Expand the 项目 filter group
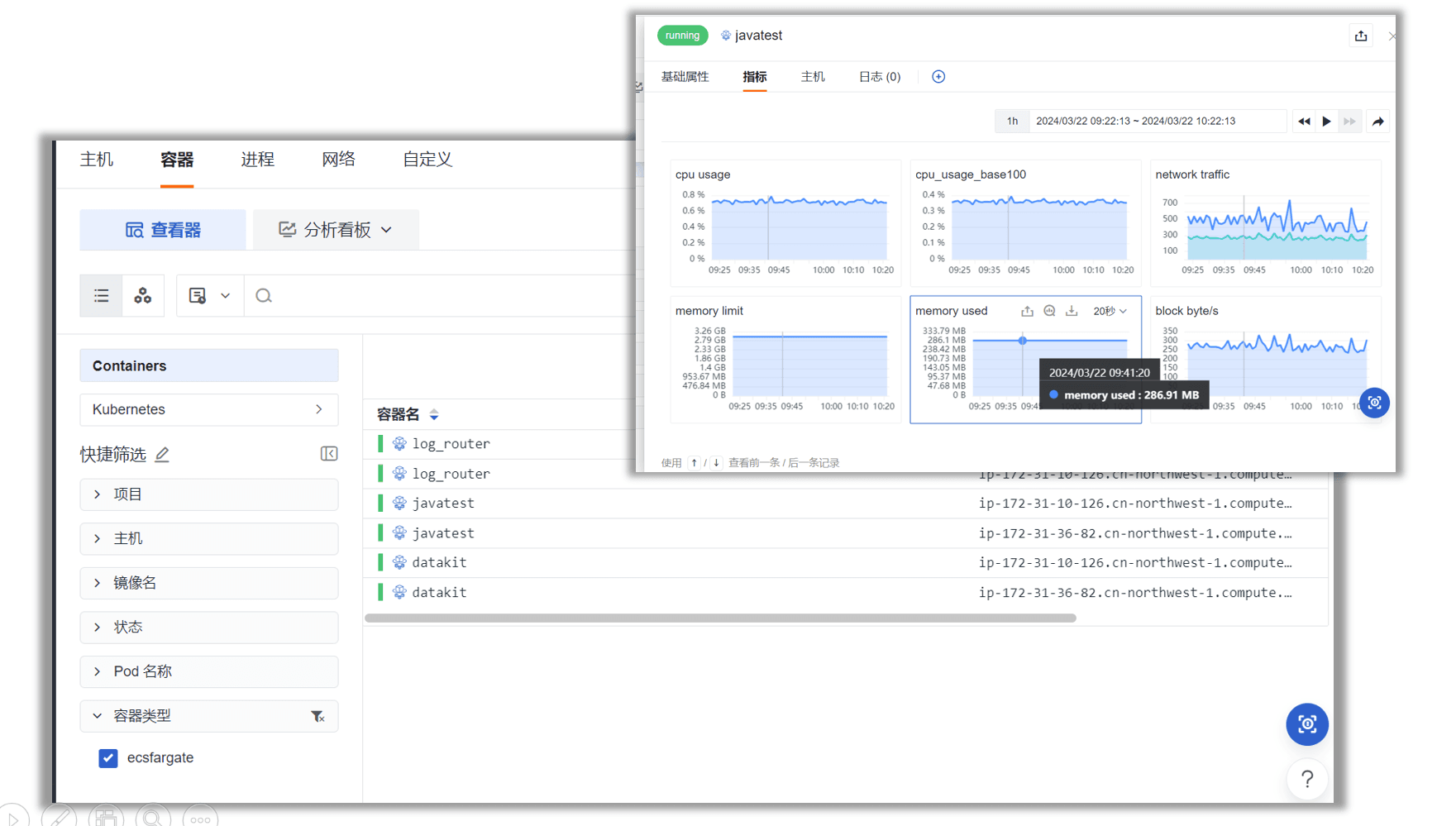Viewport: 1456px width, 826px height. point(209,494)
